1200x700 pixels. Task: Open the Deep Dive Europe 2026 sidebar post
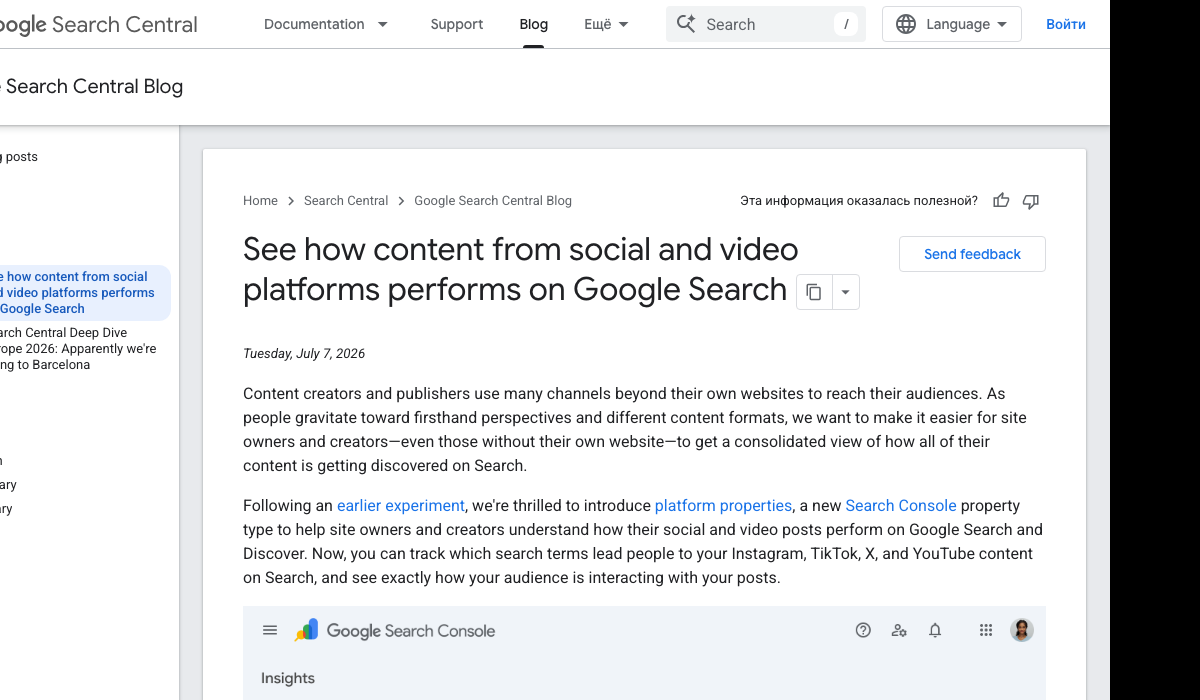78,349
